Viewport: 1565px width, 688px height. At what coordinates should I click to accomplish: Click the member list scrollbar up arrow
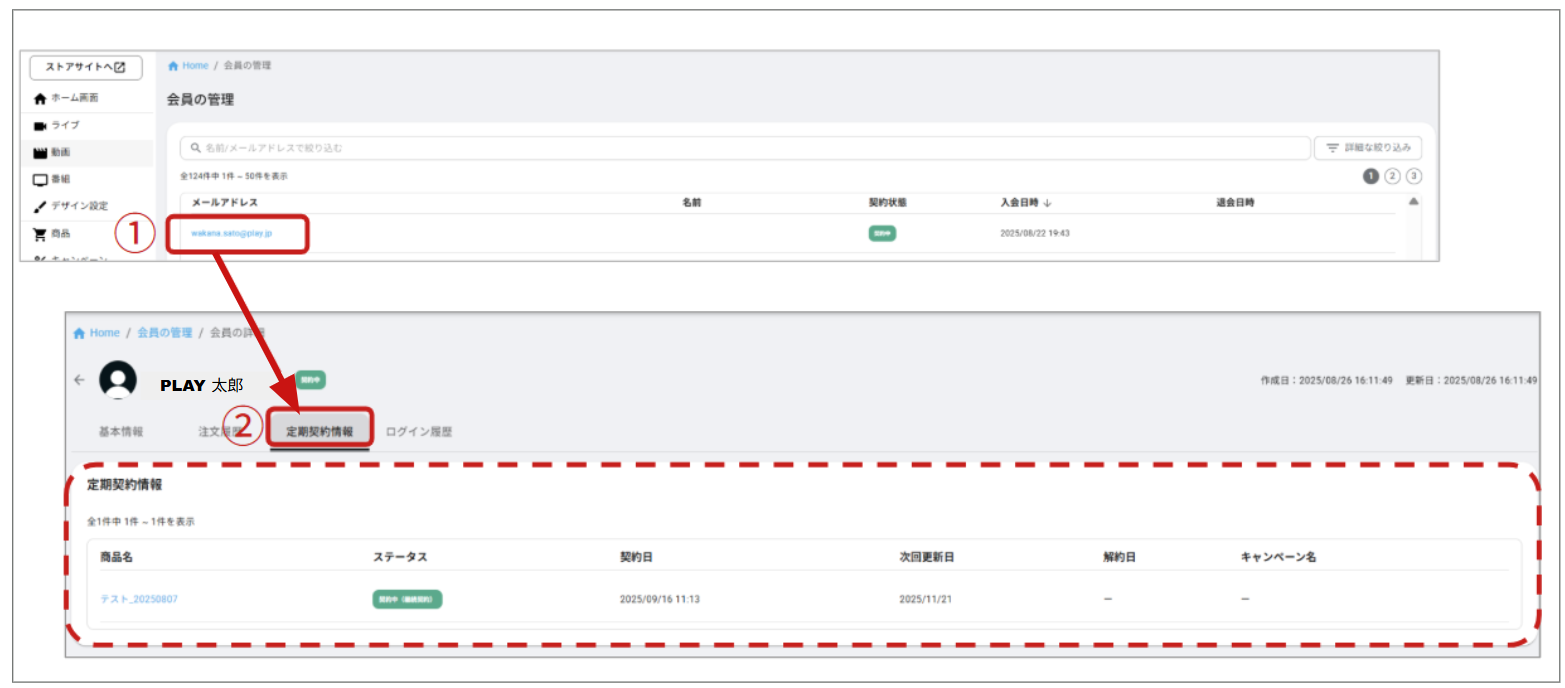point(1412,202)
